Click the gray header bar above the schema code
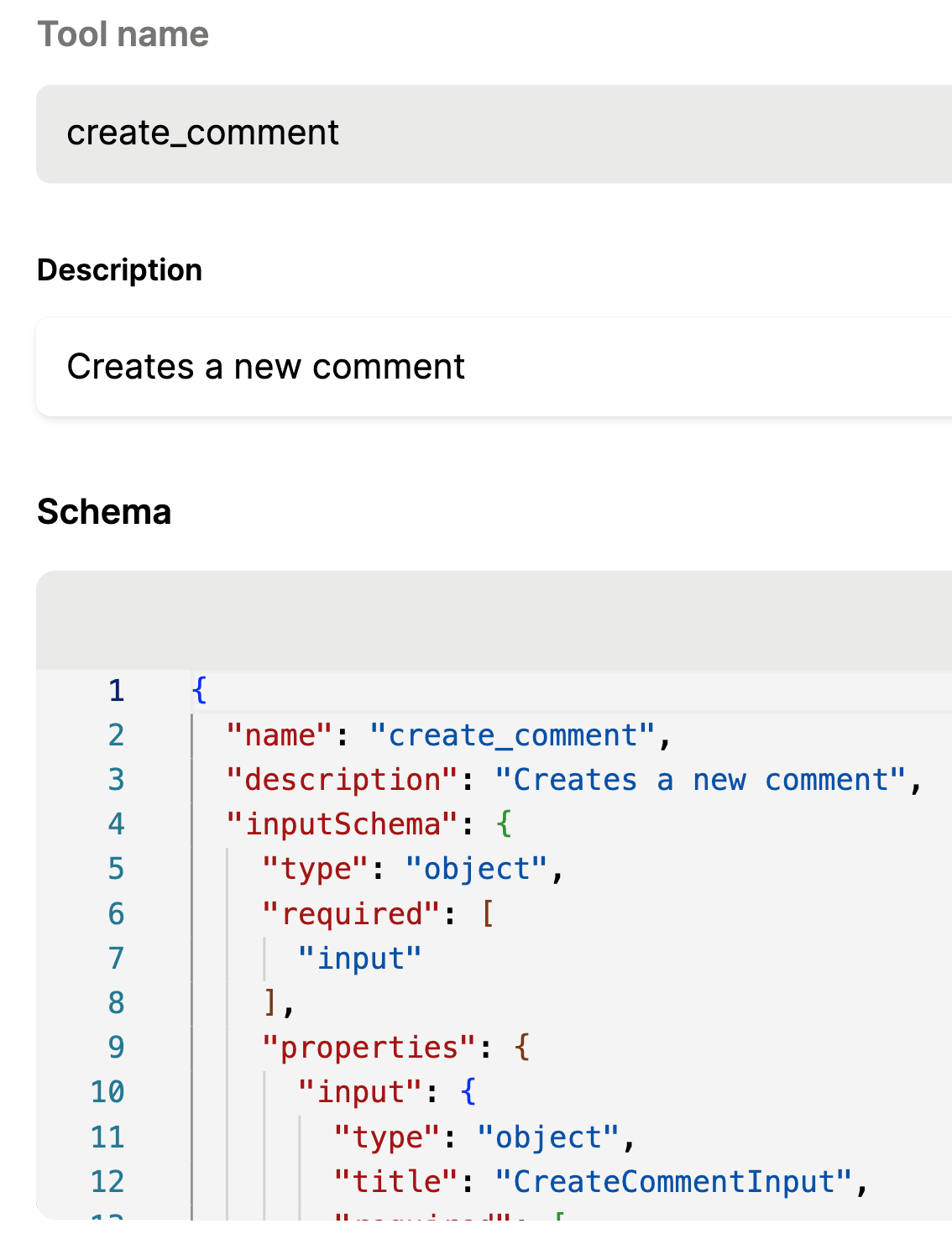Viewport: 952px width, 1234px height. [x=494, y=620]
